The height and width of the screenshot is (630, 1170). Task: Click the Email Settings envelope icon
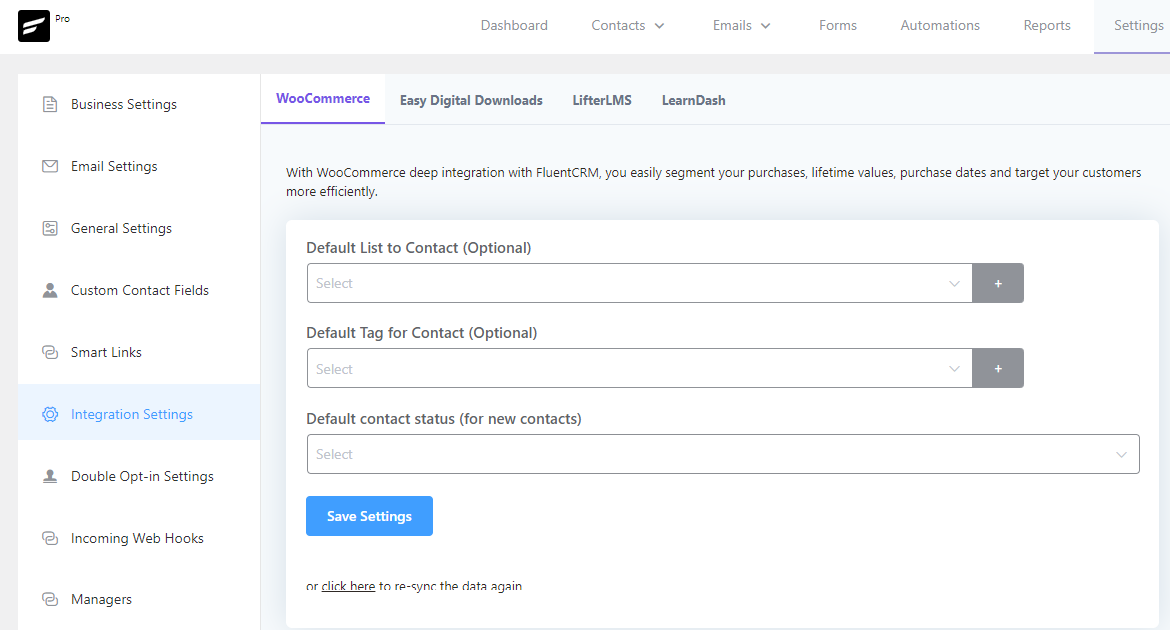click(x=50, y=166)
